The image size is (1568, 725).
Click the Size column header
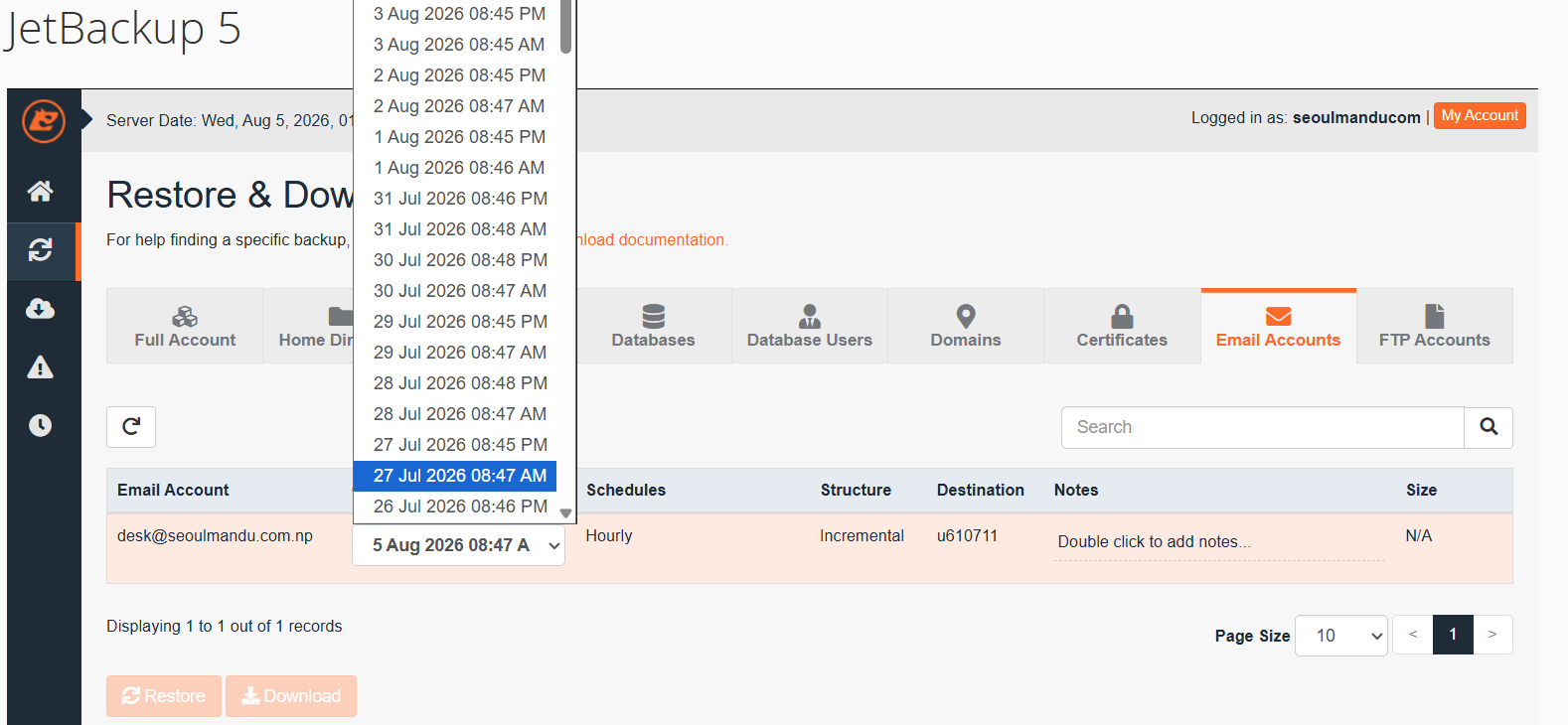click(1422, 490)
